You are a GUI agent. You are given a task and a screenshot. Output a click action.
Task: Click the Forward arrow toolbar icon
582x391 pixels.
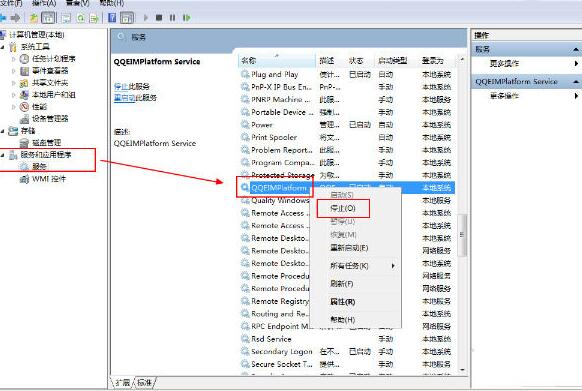16,18
